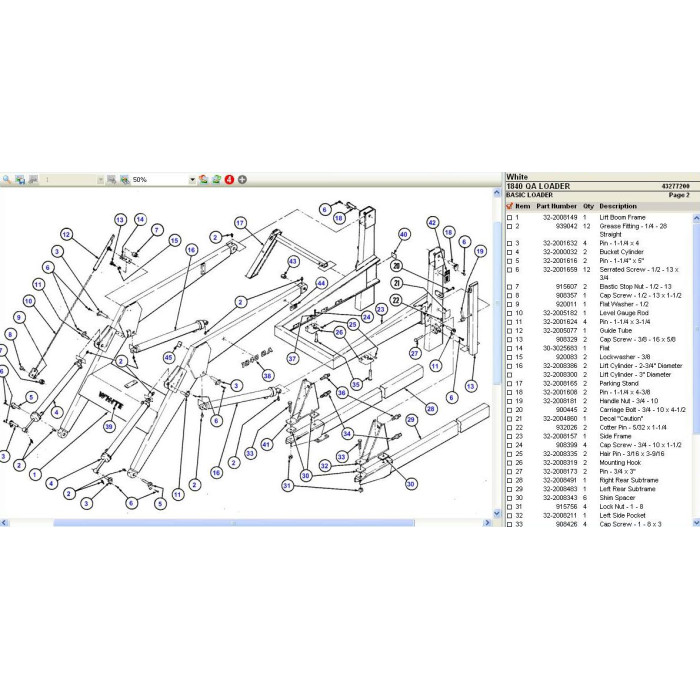This screenshot has width=700, height=700.
Task: Click description Decal "Caution"
Action: (621, 419)
